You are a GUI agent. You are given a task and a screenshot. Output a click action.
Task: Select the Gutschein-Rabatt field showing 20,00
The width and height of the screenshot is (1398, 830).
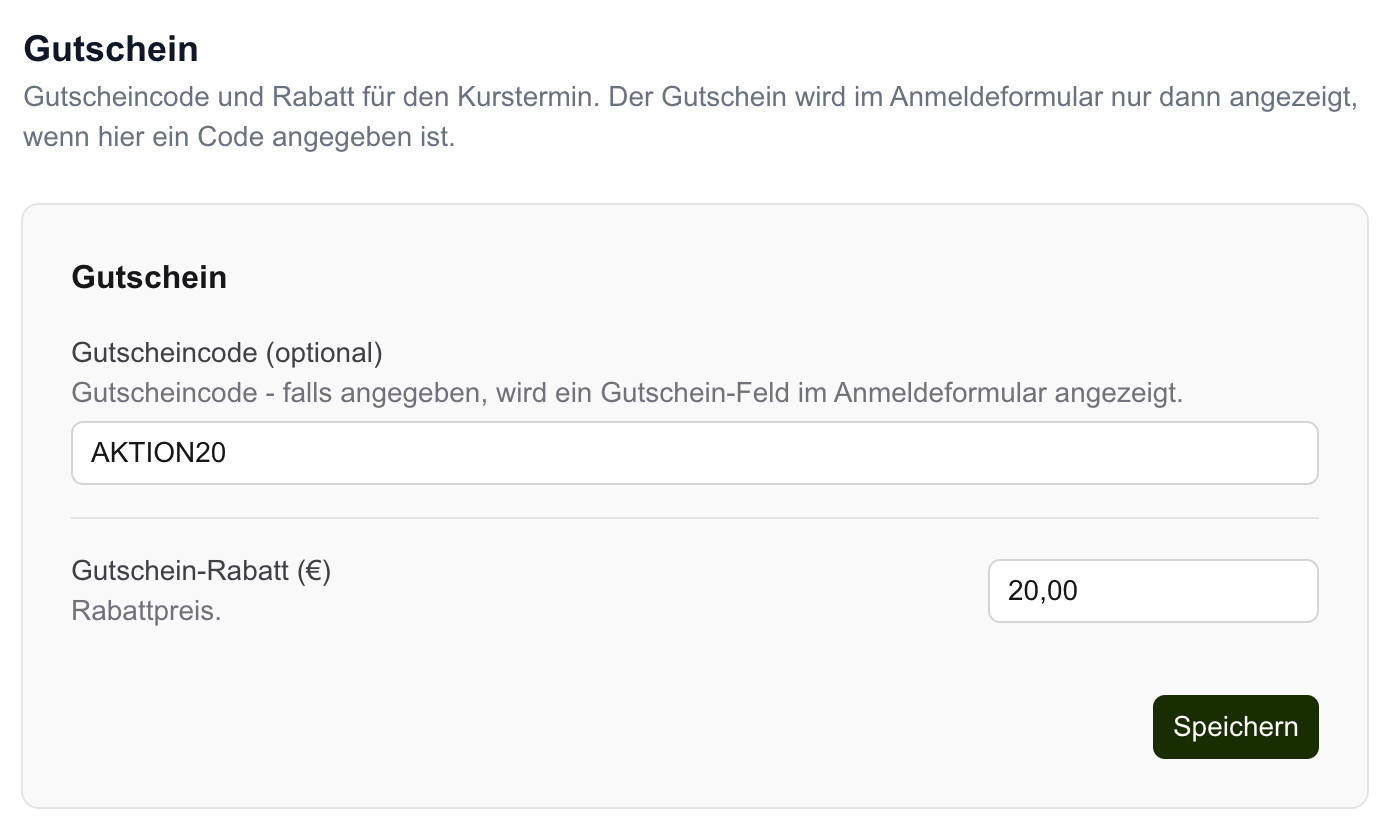[1150, 591]
